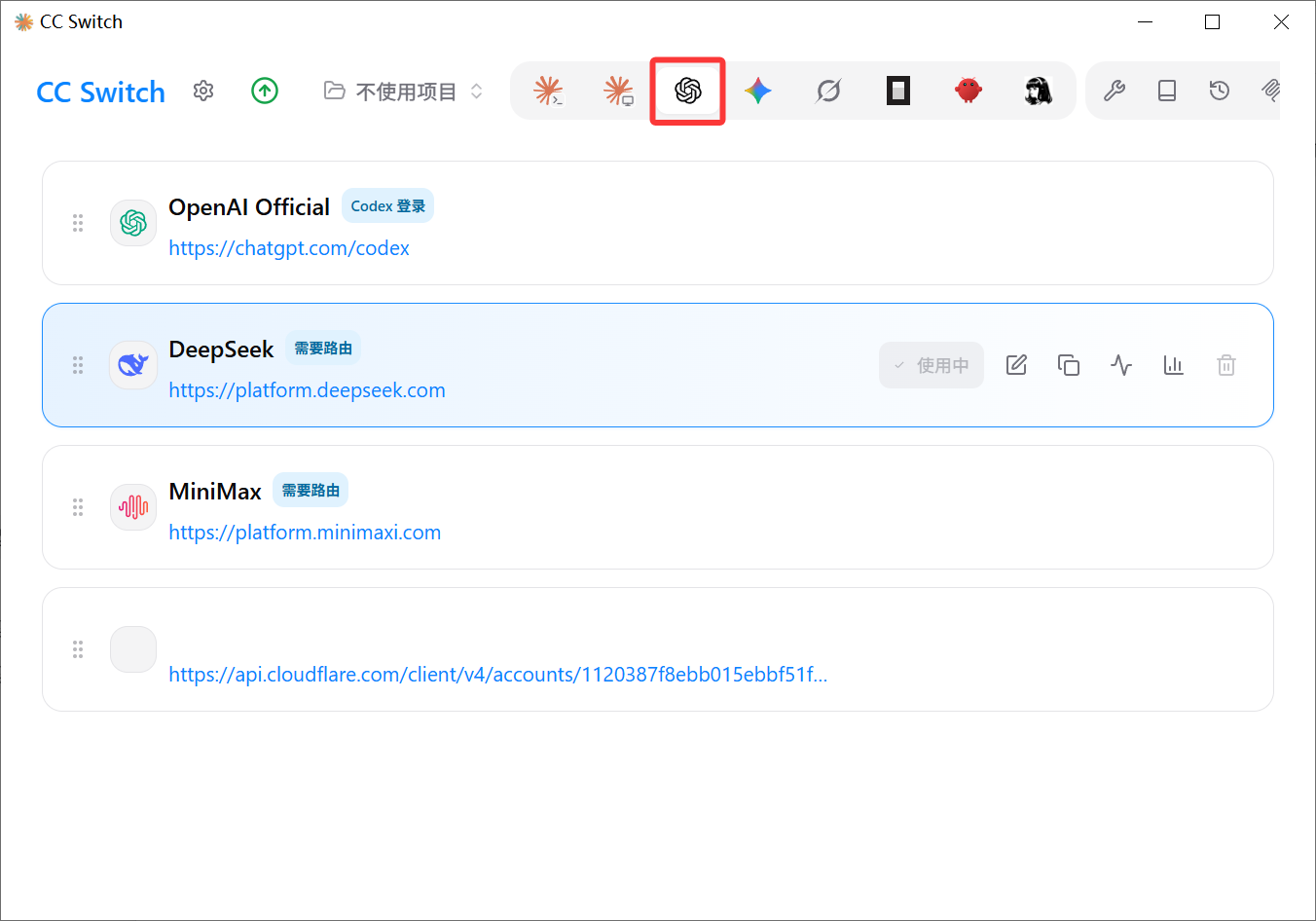Image resolution: width=1316 pixels, height=921 pixels.
Task: Click the CC Switch title link
Action: (x=101, y=92)
